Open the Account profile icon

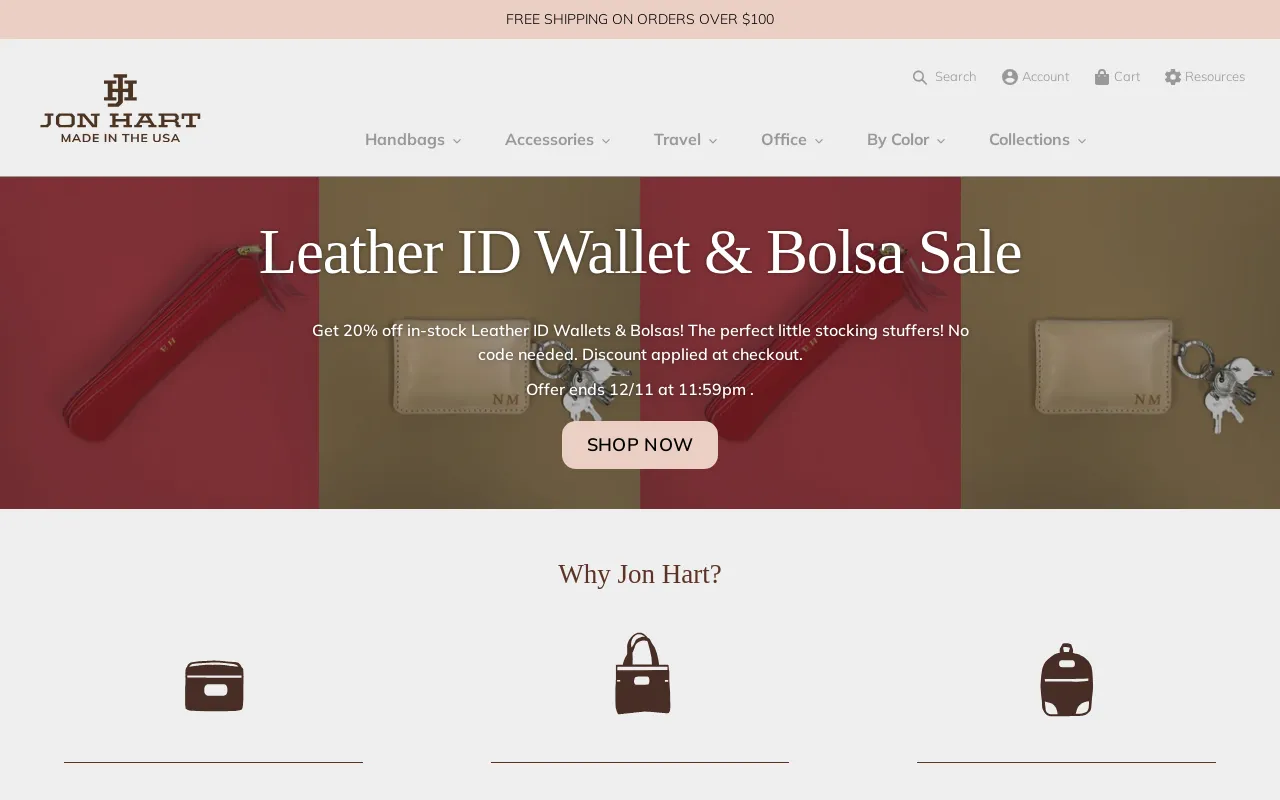tap(1010, 77)
